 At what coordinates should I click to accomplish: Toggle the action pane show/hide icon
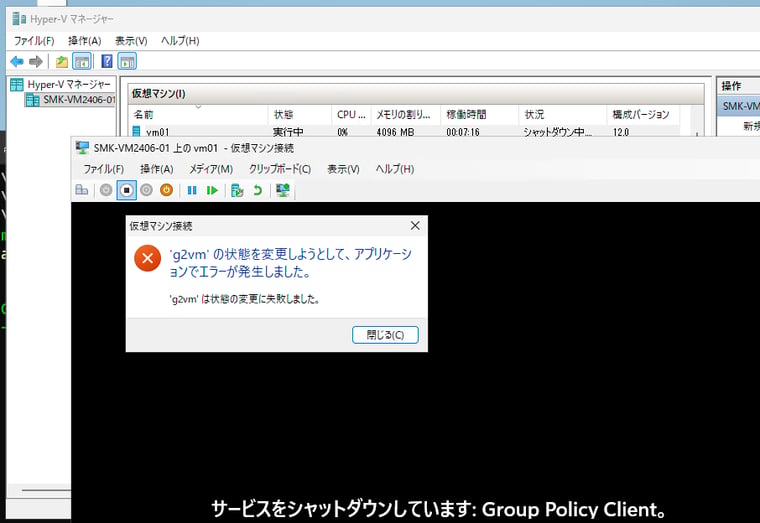pyautogui.click(x=127, y=62)
